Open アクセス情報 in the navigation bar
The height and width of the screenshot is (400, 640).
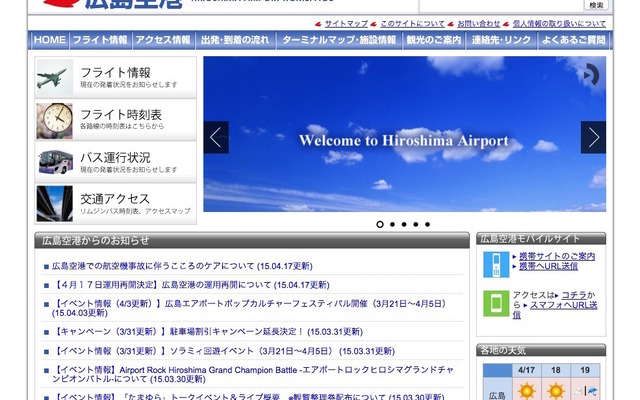click(163, 40)
